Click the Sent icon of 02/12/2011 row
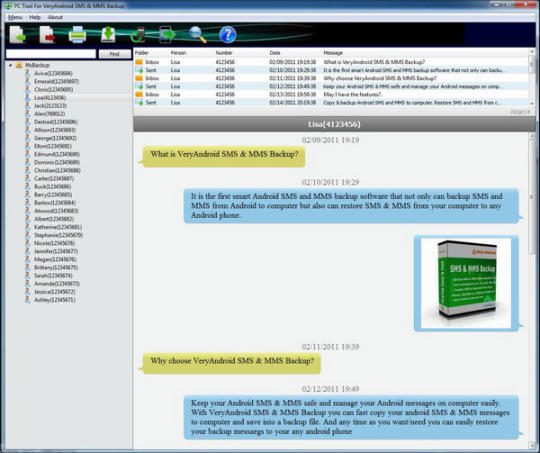Viewport: 540px width, 453px height. coord(139,86)
